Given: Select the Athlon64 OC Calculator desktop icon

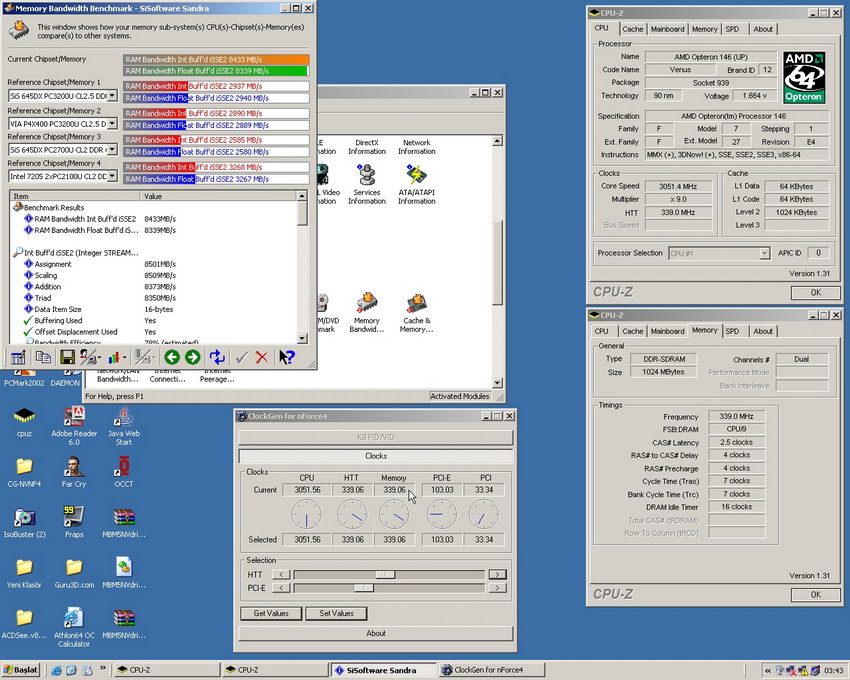Looking at the screenshot, I should [x=74, y=628].
